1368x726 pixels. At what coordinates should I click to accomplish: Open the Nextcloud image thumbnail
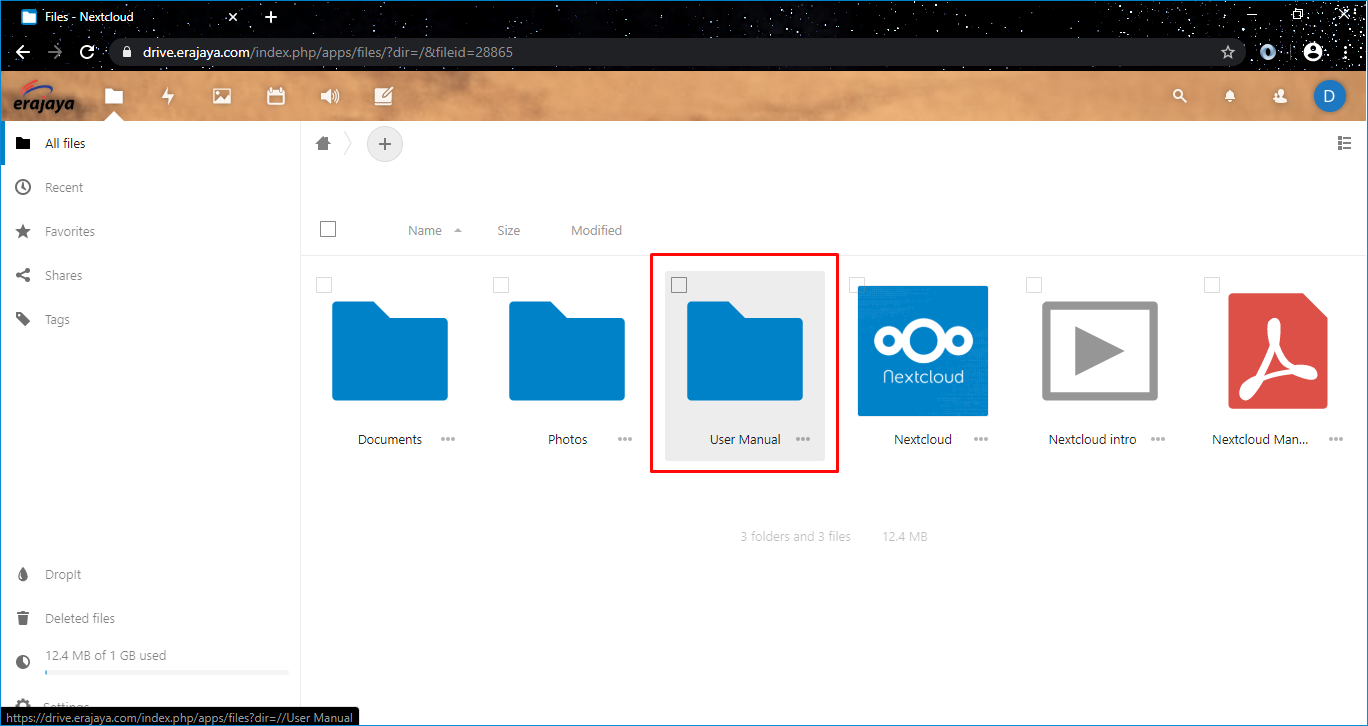(923, 351)
